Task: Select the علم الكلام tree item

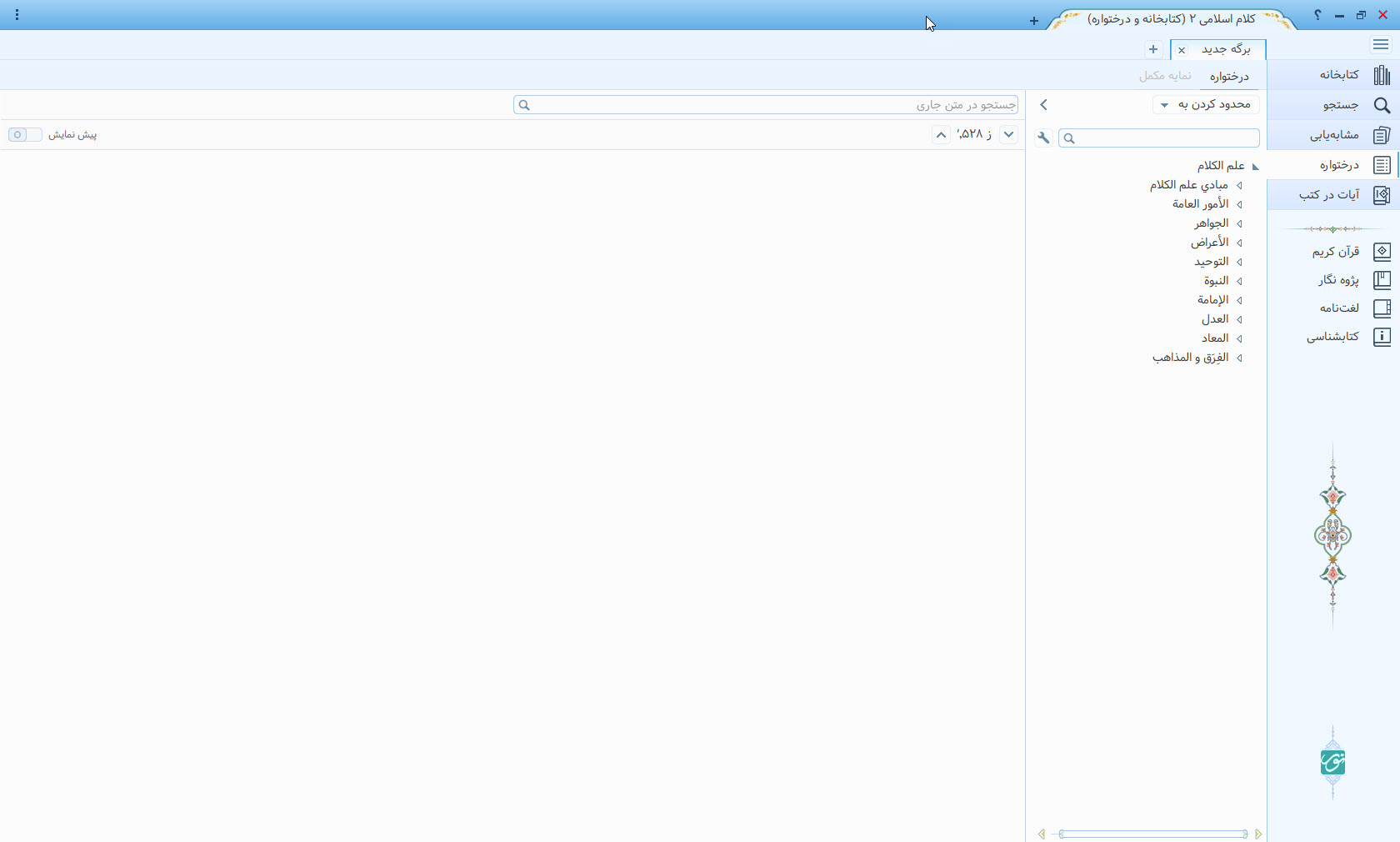Action: pyautogui.click(x=1221, y=166)
